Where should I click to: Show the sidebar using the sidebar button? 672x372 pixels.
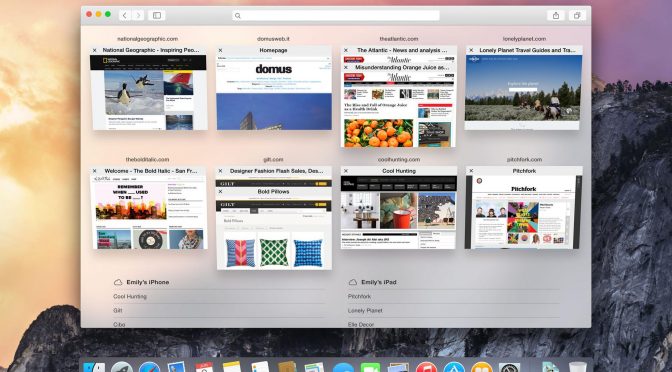157,15
